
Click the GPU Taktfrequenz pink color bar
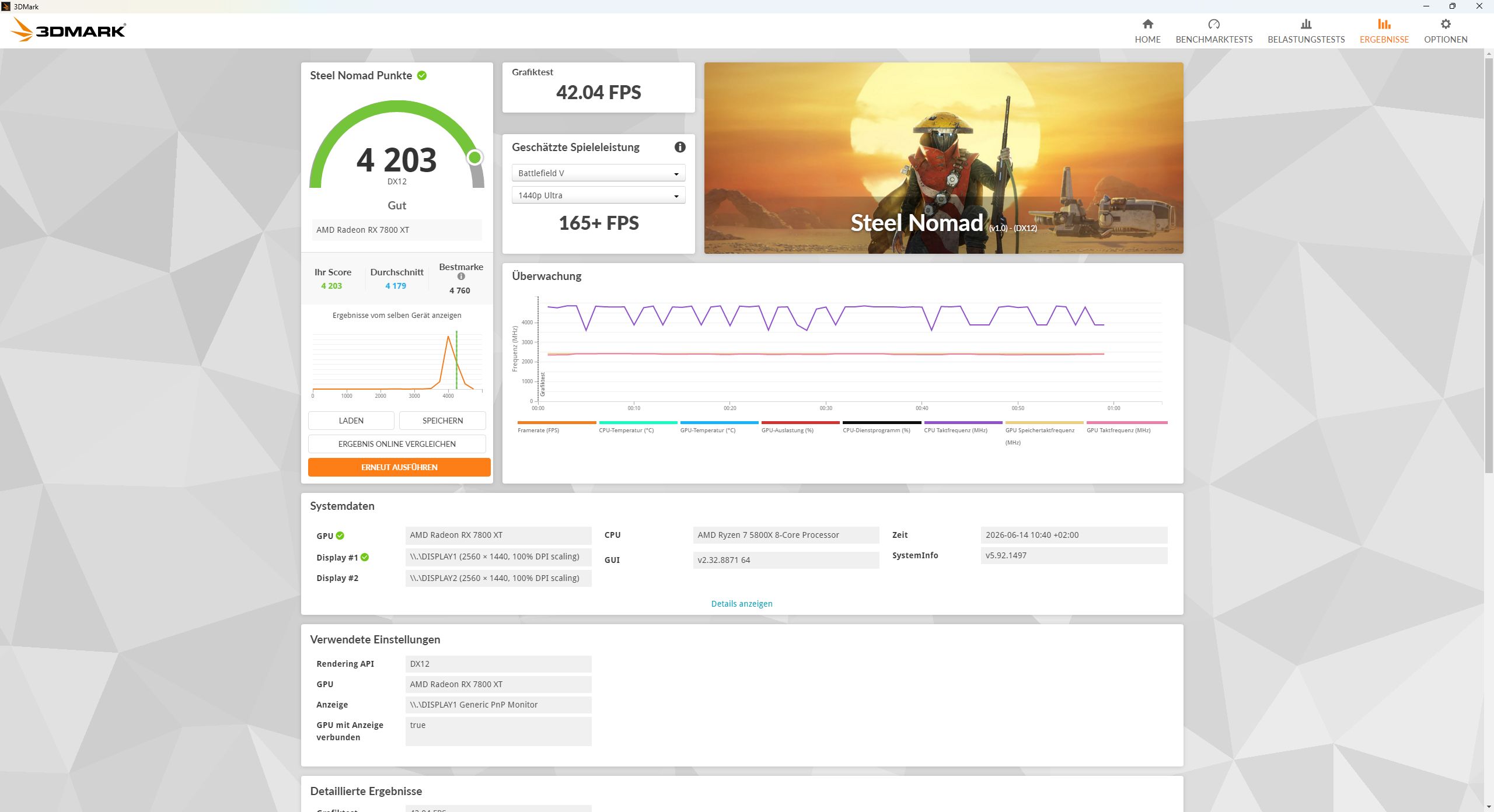click(x=1127, y=422)
